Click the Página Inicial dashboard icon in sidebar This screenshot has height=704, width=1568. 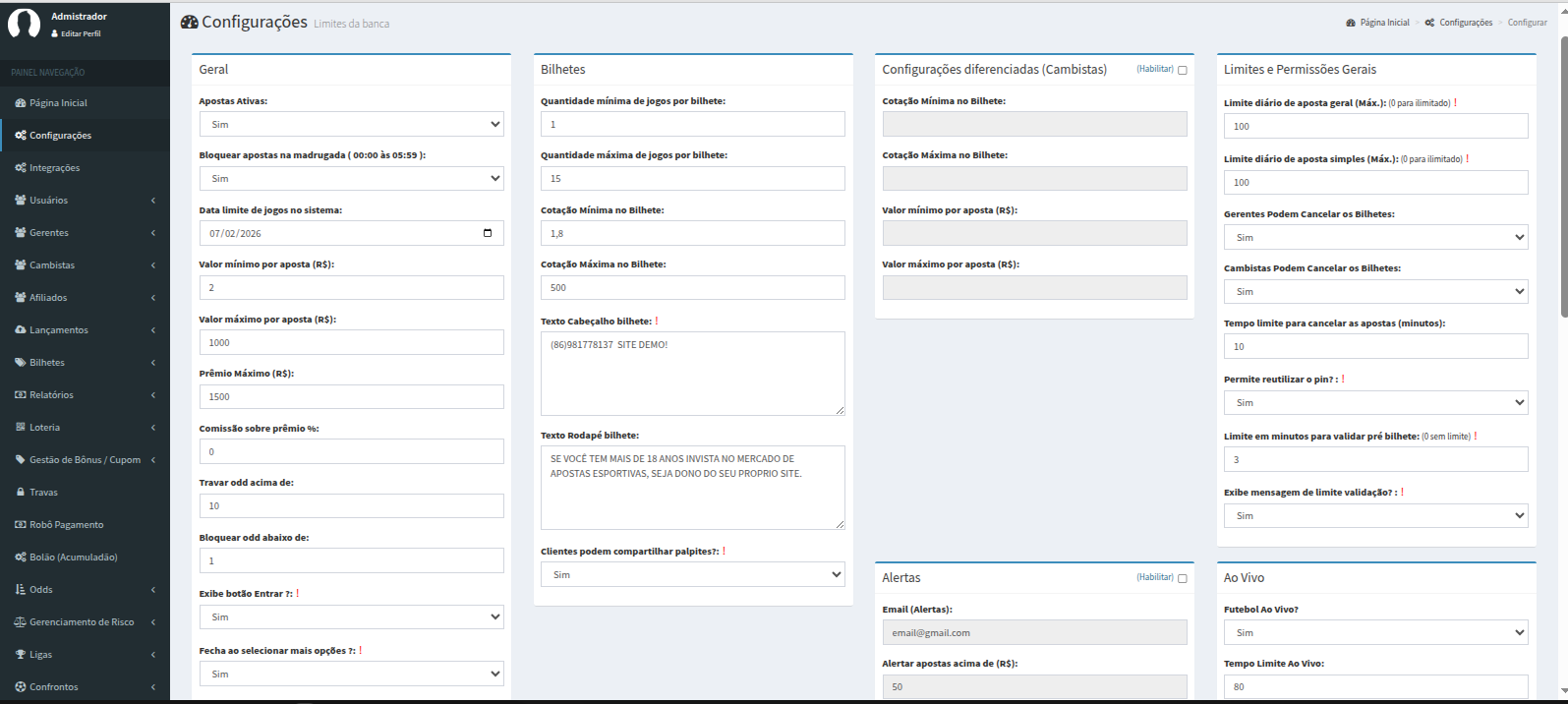[x=21, y=103]
